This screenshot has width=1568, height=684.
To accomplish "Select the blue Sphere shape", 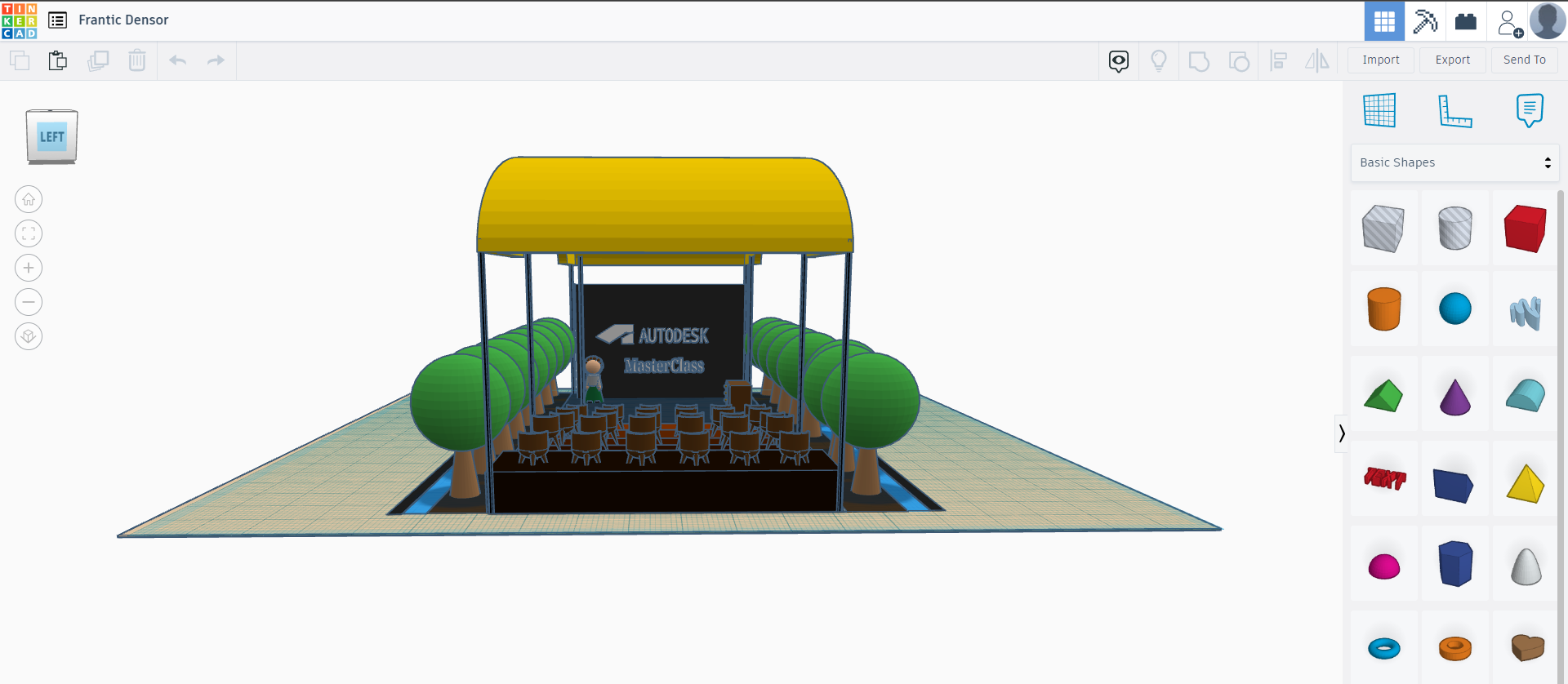I will 1454,309.
